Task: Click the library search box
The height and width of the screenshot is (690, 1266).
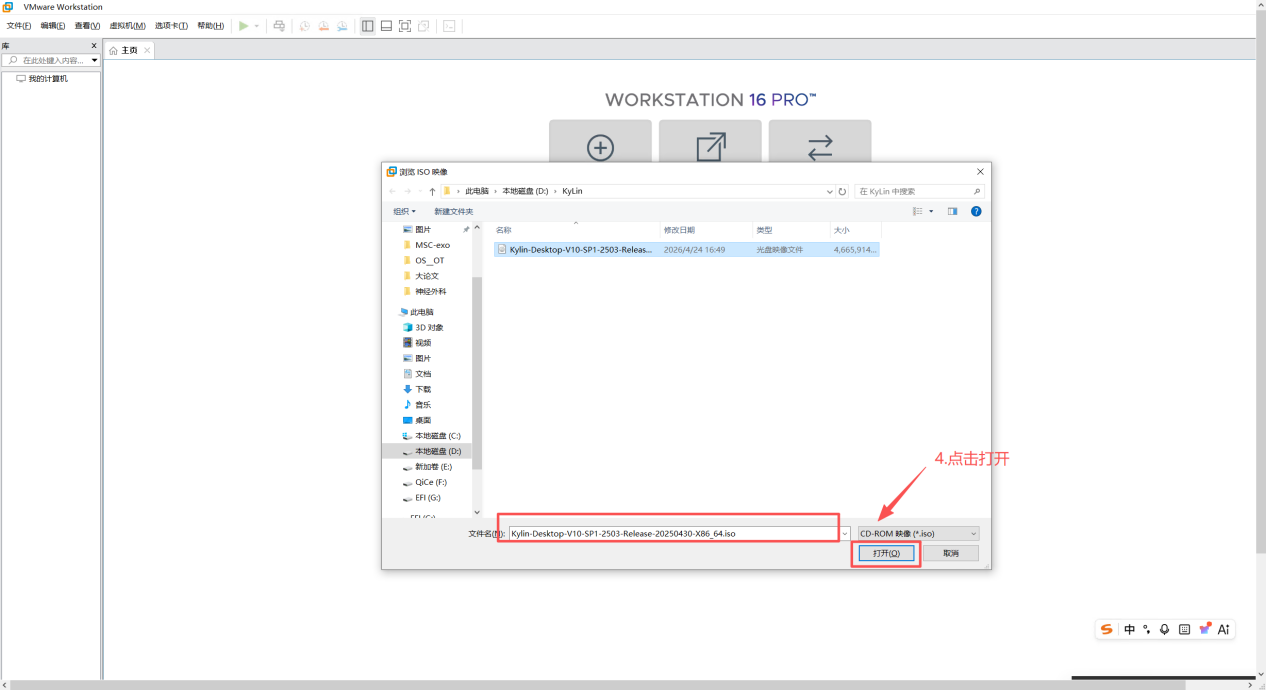Action: click(48, 60)
